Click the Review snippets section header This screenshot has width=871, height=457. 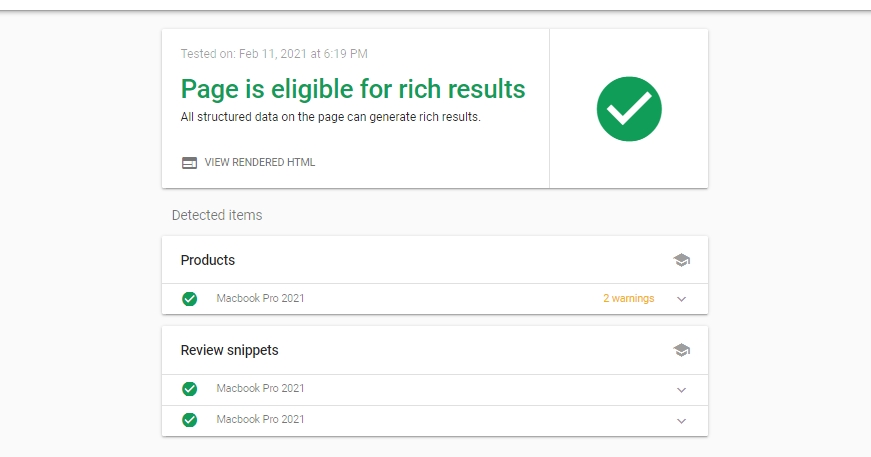pos(229,350)
